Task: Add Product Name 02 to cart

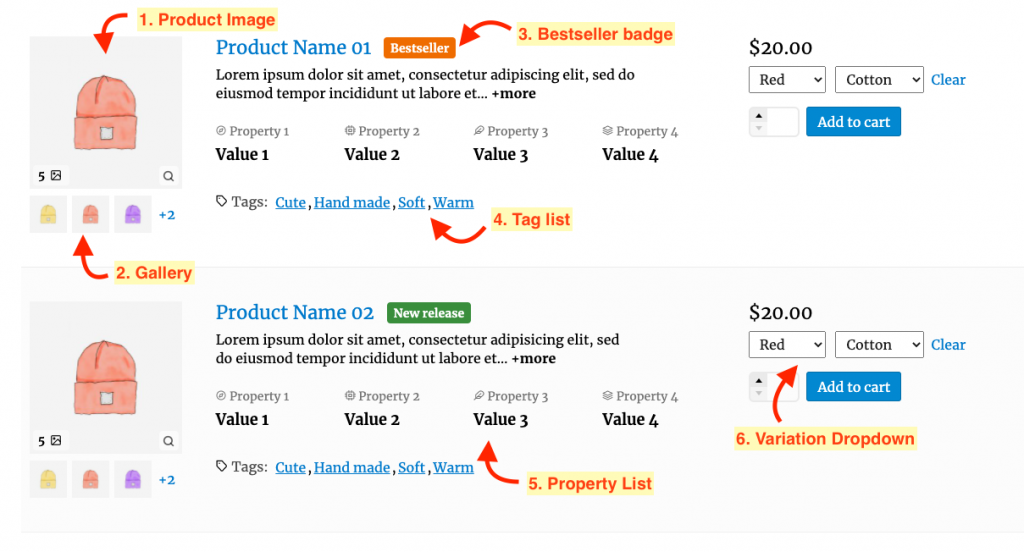Action: 854,387
